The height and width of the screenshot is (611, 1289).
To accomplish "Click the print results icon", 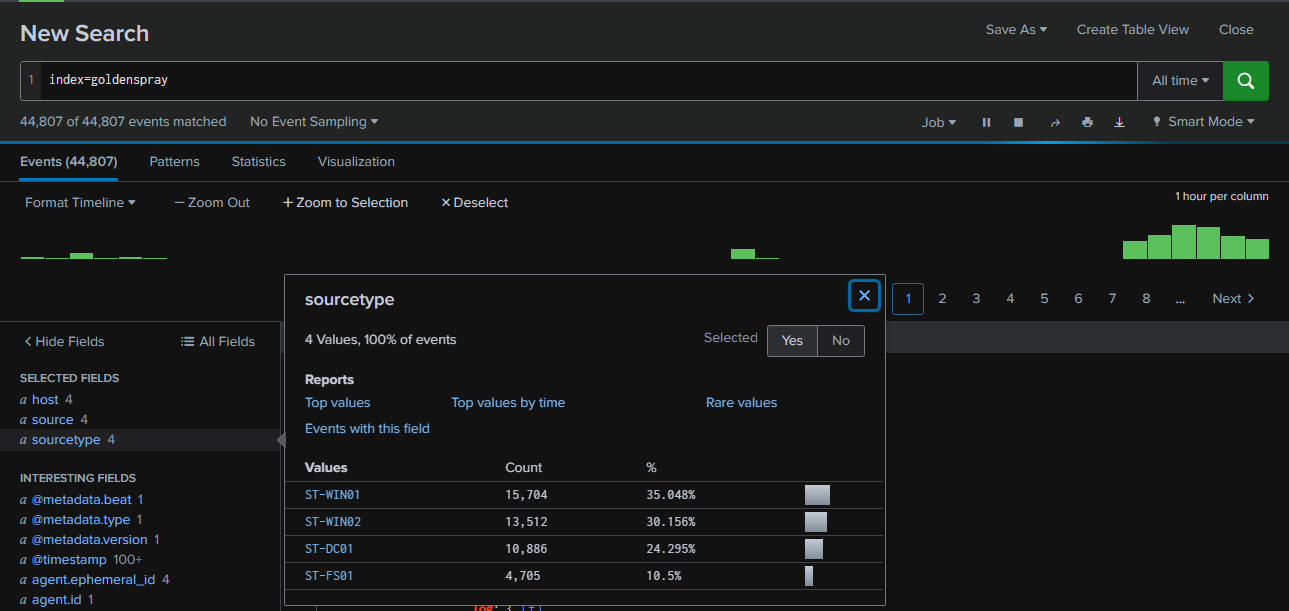I will 1087,122.
